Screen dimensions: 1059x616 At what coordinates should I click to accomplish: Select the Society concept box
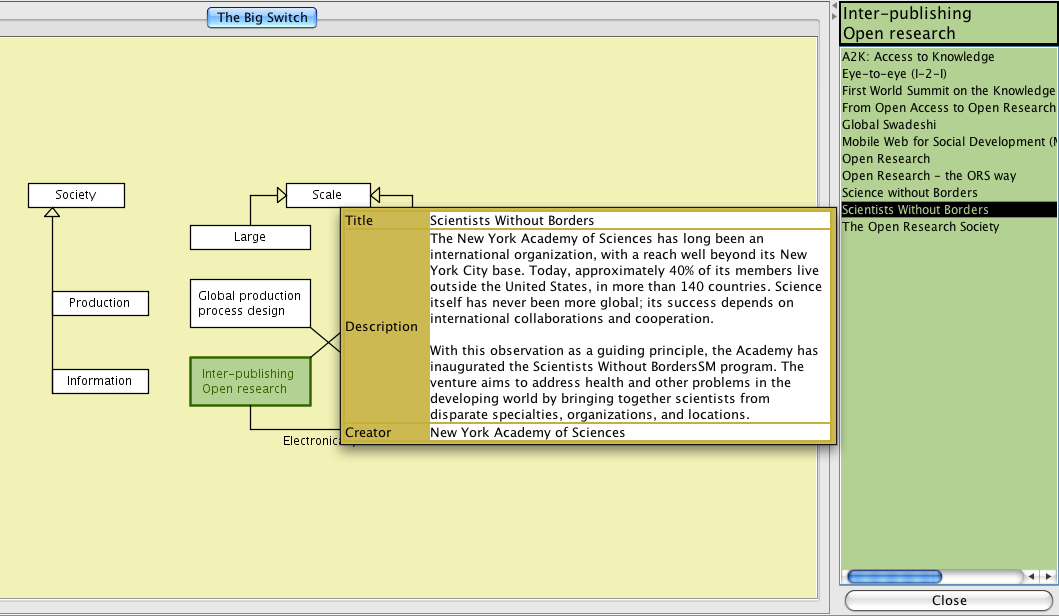click(76, 195)
